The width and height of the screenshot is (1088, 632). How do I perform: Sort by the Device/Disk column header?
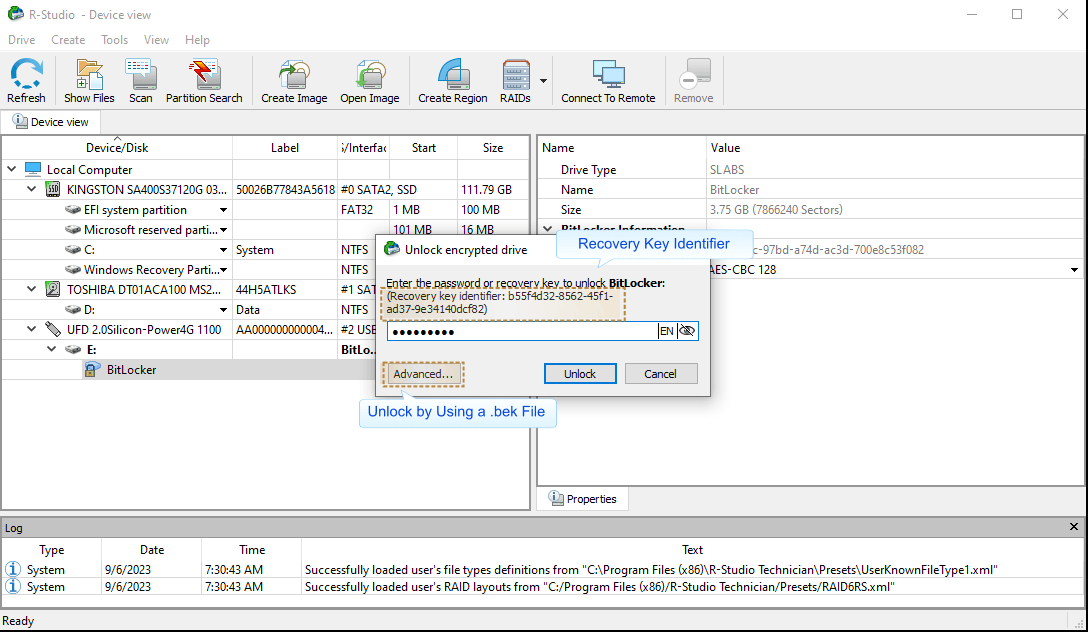pyautogui.click(x=117, y=148)
